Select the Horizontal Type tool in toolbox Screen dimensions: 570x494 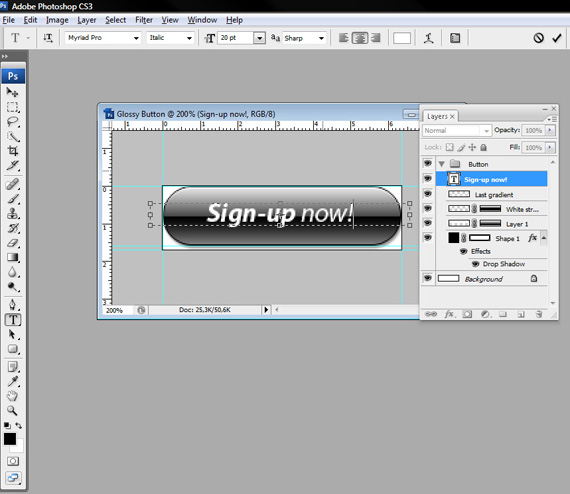[13, 320]
